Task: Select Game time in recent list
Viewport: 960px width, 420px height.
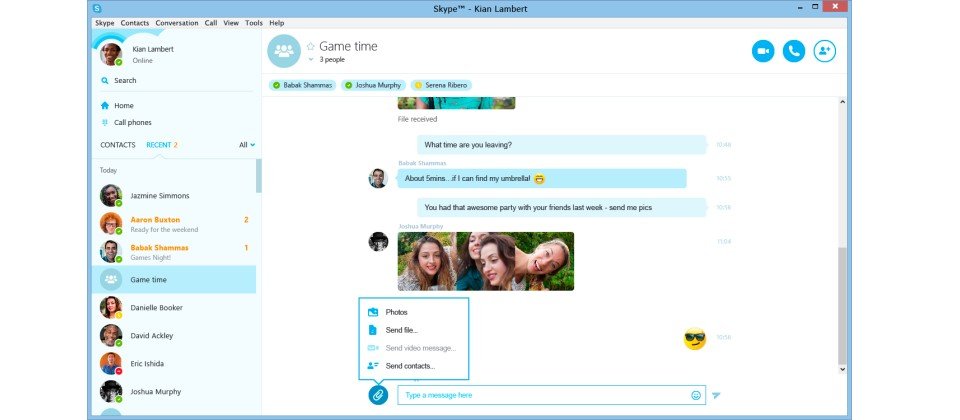Action: tap(174, 280)
